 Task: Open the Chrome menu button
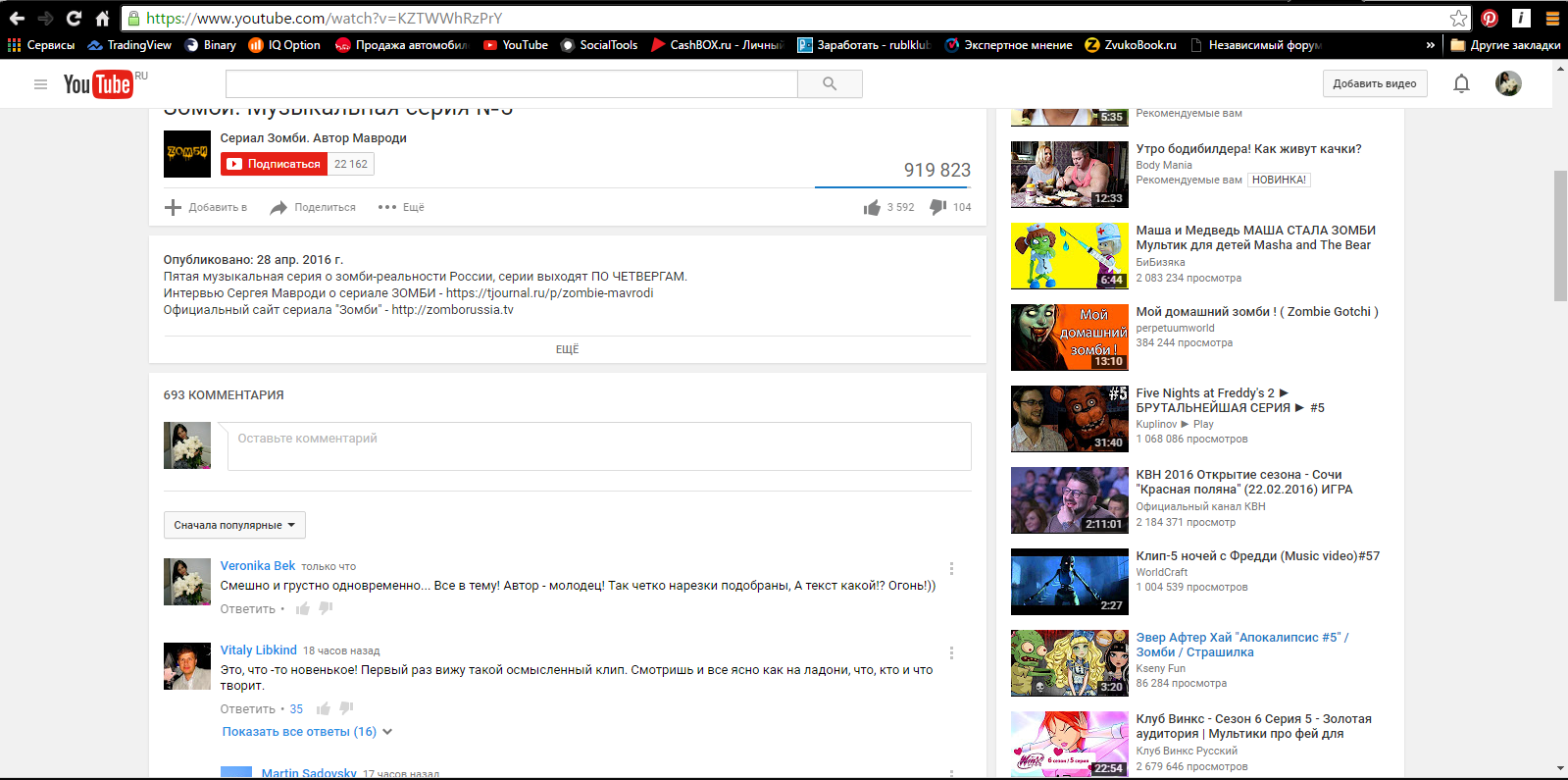(1552, 18)
